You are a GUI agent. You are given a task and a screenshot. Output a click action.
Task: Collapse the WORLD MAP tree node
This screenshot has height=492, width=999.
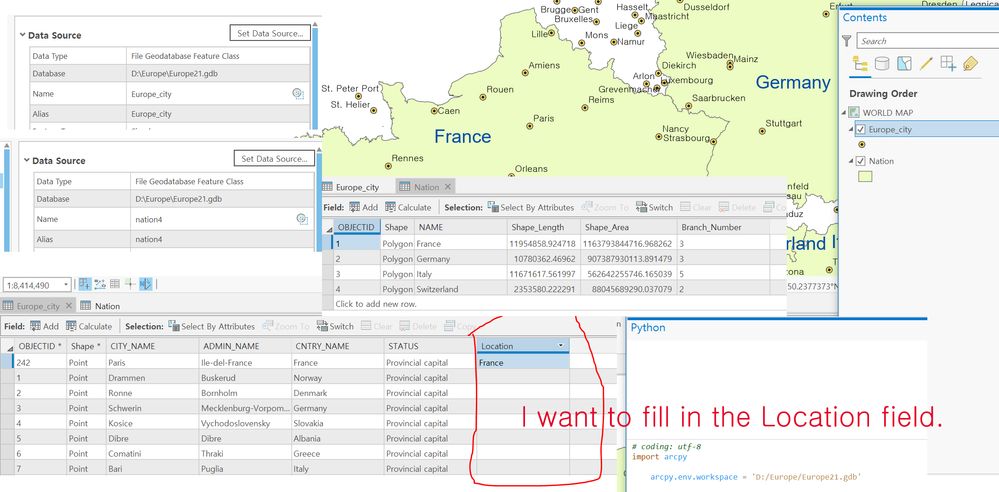845,113
